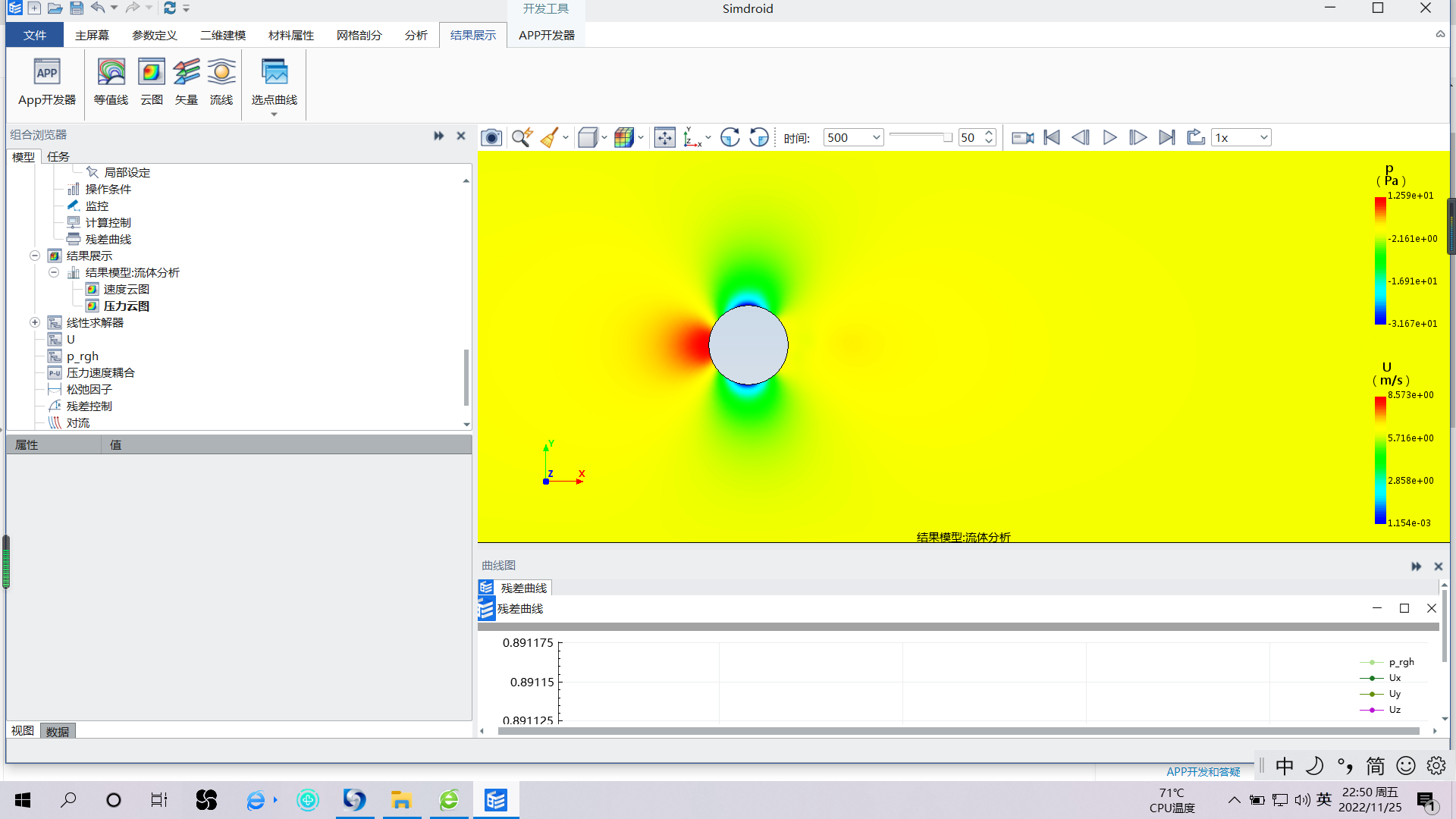1456x819 pixels.
Task: Select 压力云图 in the tree
Action: (x=126, y=306)
